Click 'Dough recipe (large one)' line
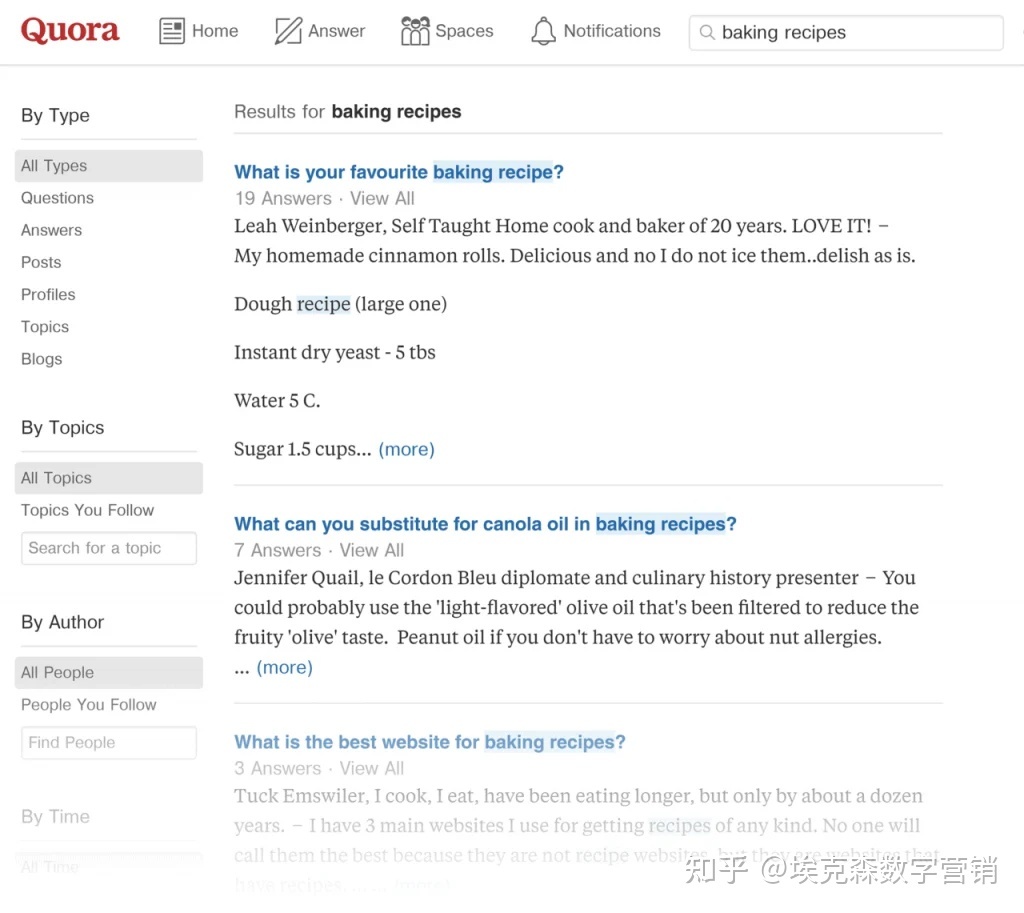Image resolution: width=1024 pixels, height=913 pixels. point(341,304)
